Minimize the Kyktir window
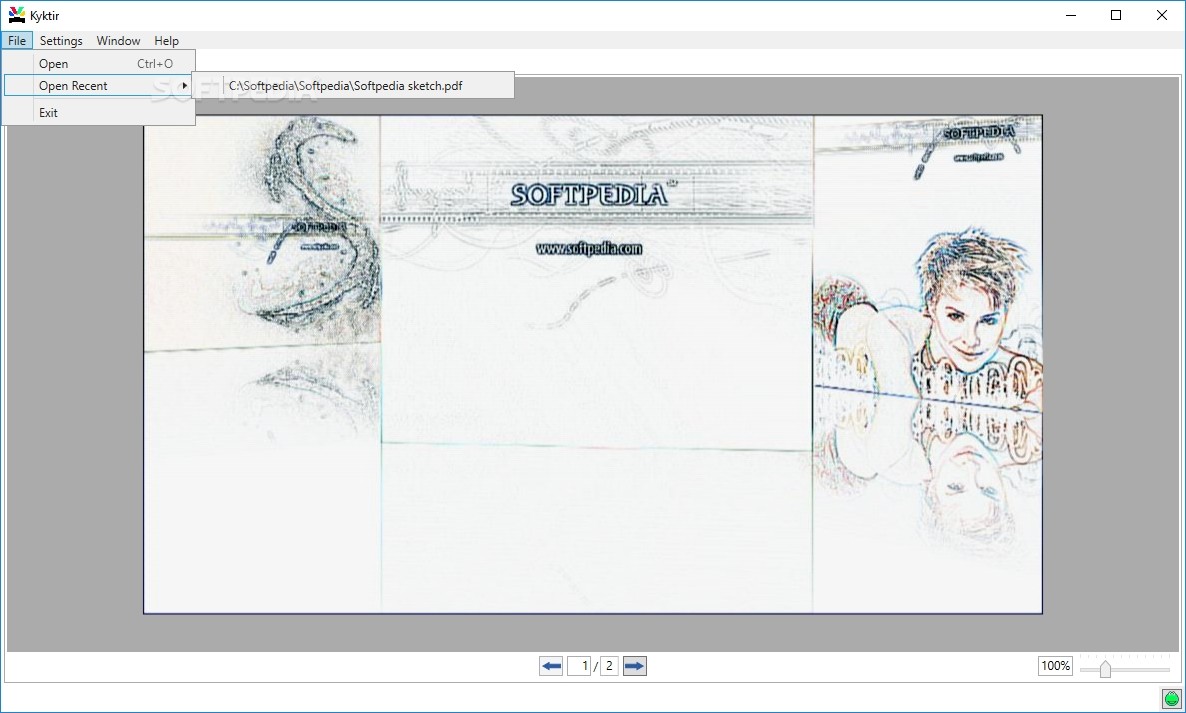The height and width of the screenshot is (713, 1186). pyautogui.click(x=1071, y=15)
